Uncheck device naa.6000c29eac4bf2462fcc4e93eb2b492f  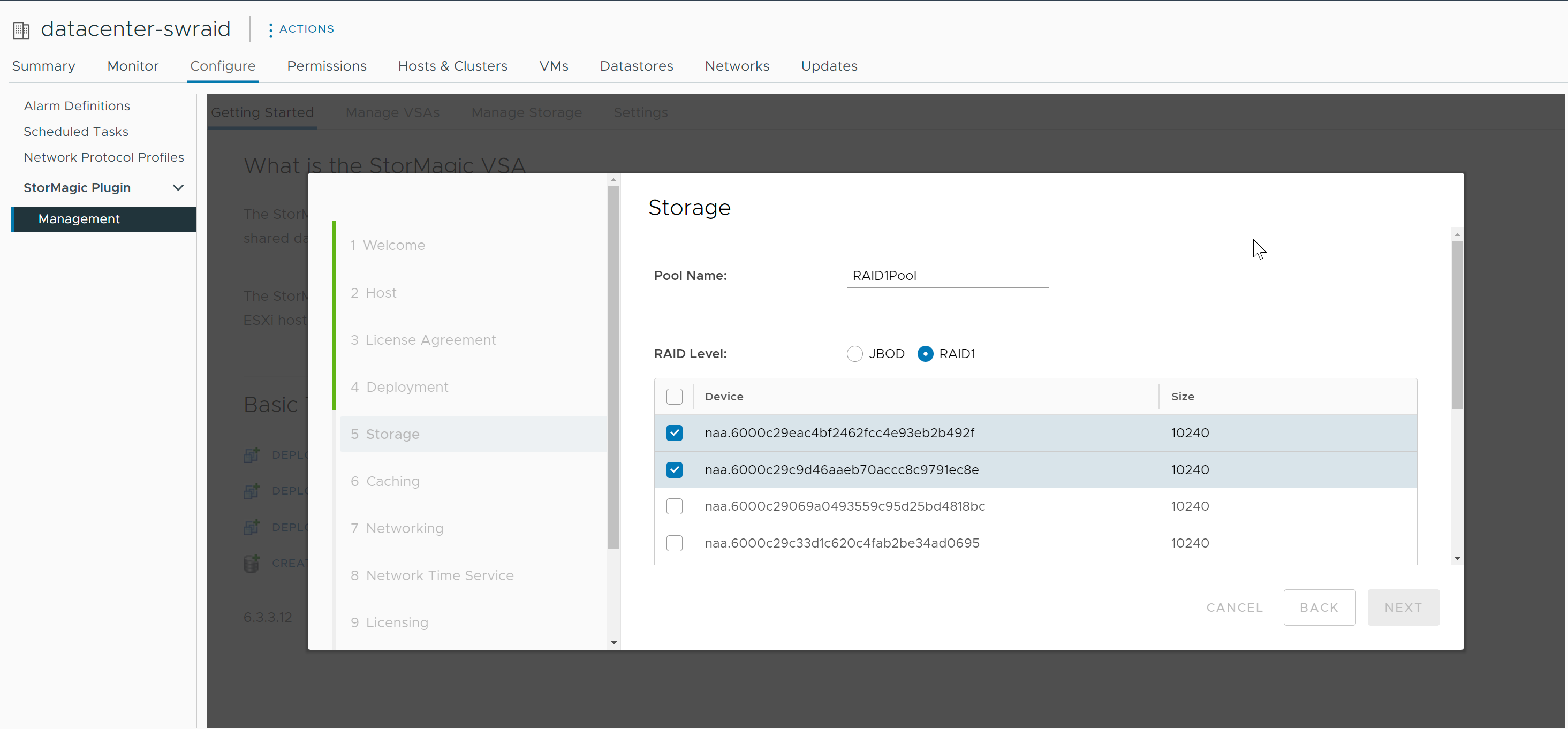(x=674, y=432)
